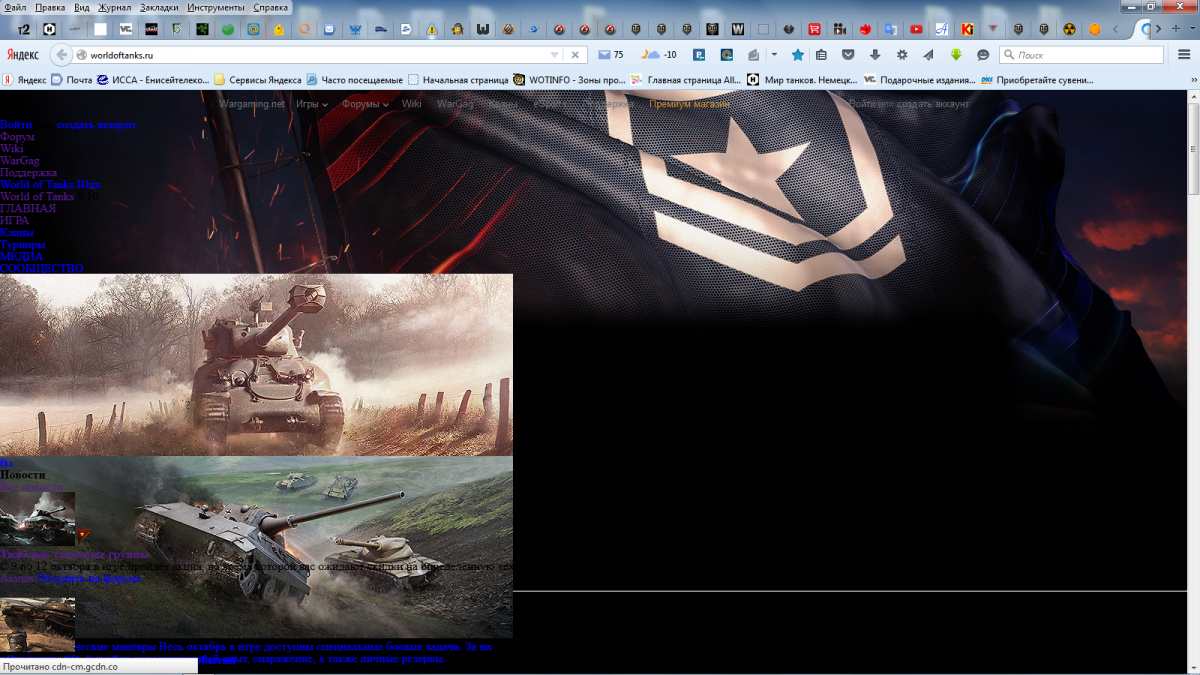Open the green download helper icon
The width and height of the screenshot is (1200, 675).
(x=956, y=55)
